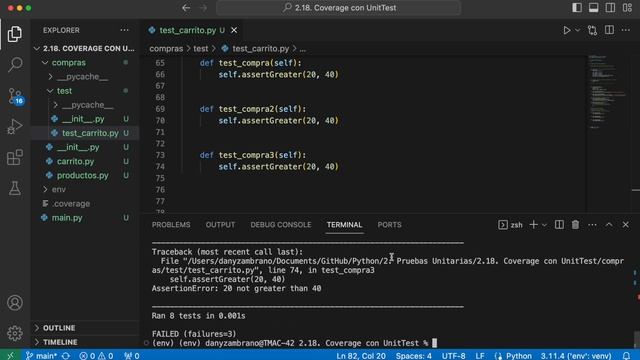Open Source Control view with 16 badge

tap(16, 96)
